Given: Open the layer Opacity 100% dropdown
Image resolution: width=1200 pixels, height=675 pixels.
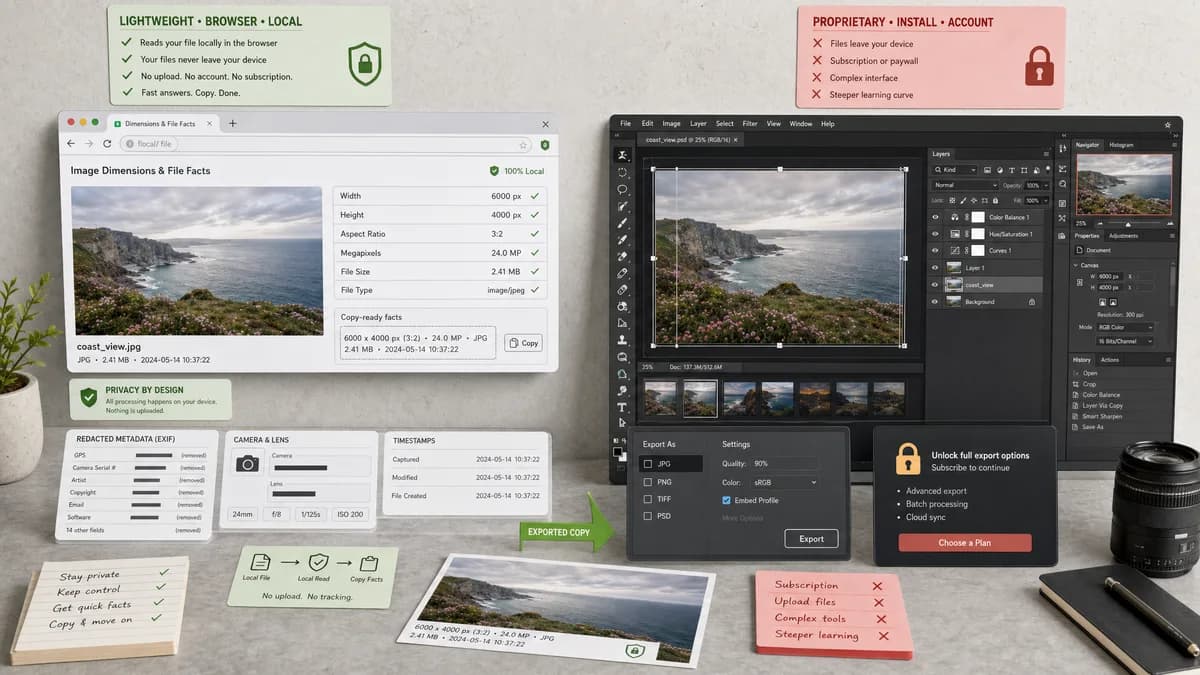Looking at the screenshot, I should (1036, 185).
